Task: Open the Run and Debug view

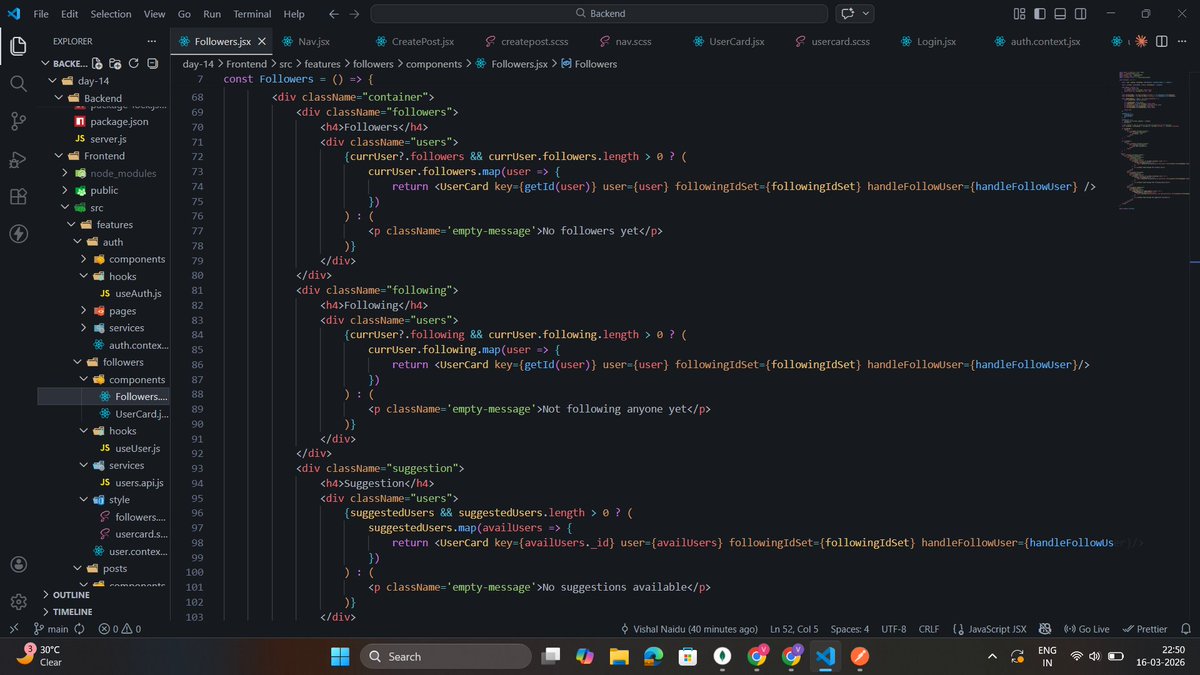Action: point(18,159)
